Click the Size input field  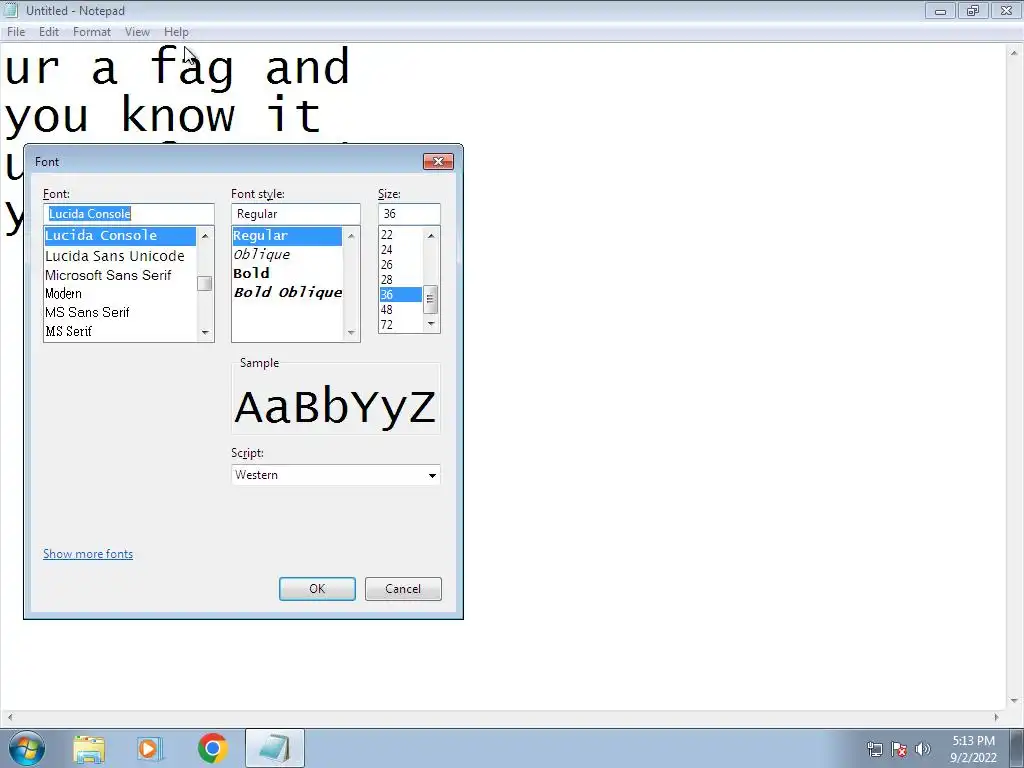coord(409,214)
